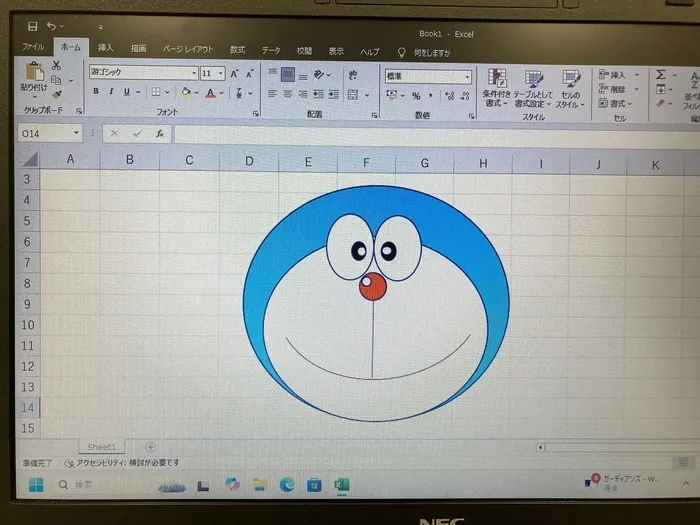Open the font name dropdown (游ゴシック)

(x=194, y=73)
